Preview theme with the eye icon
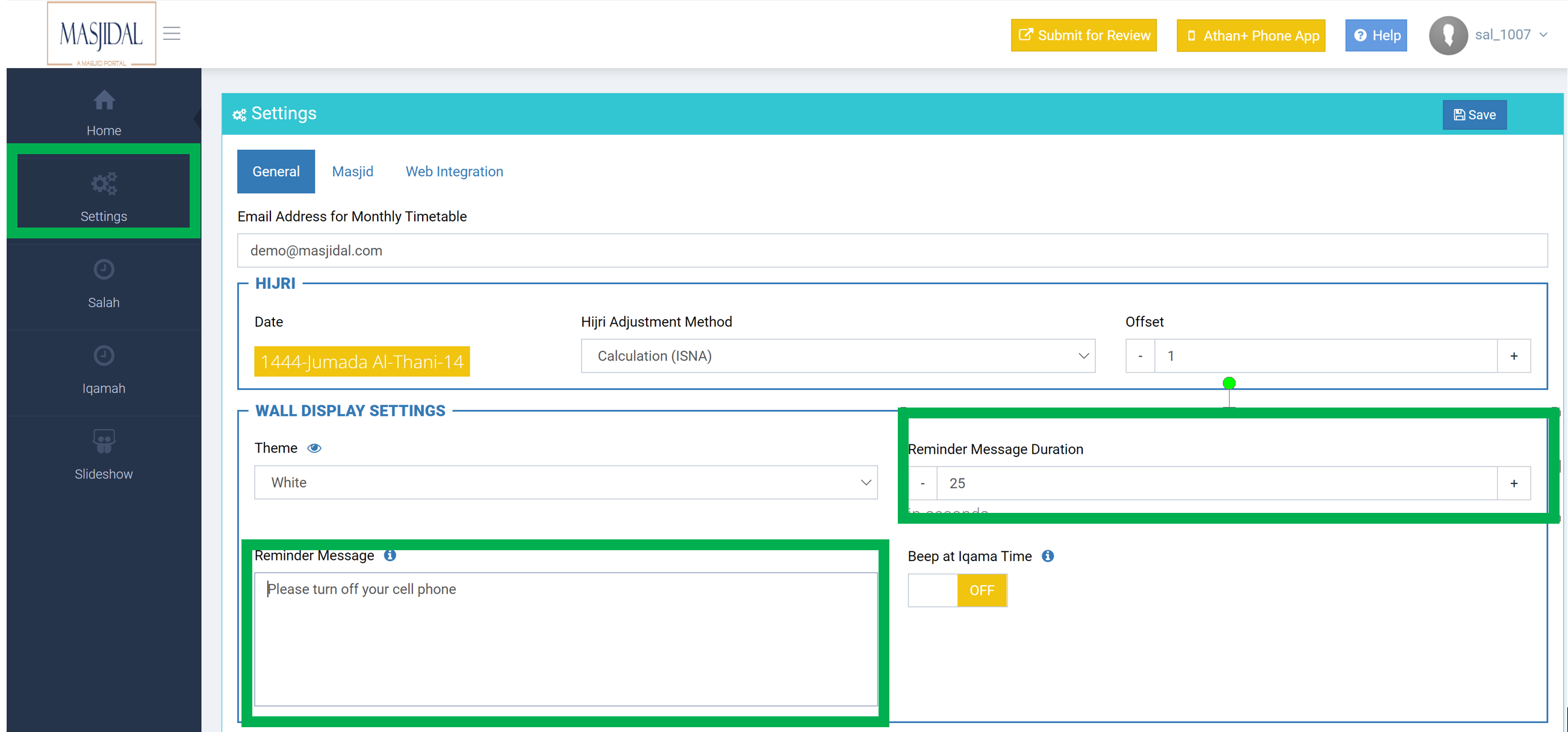This screenshot has width=1568, height=732. pos(314,448)
